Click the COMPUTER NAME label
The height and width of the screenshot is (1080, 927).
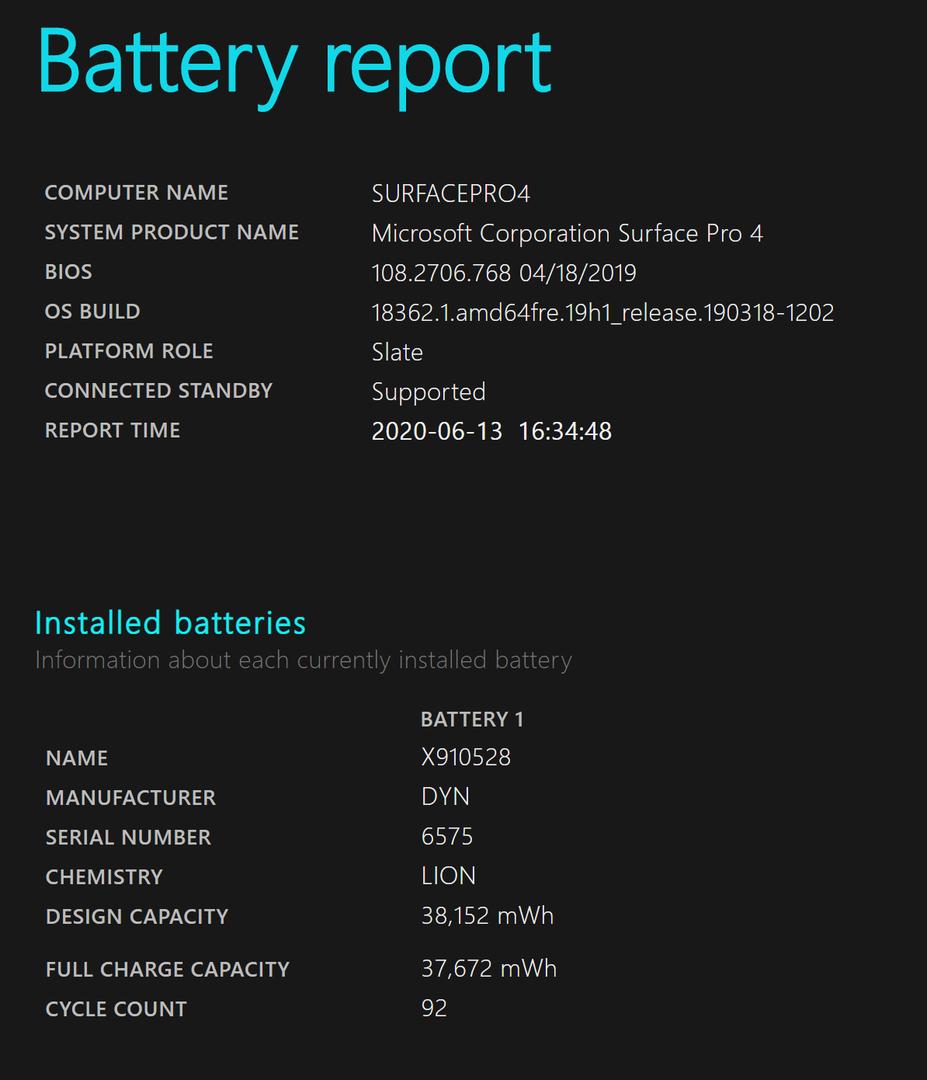pos(136,192)
